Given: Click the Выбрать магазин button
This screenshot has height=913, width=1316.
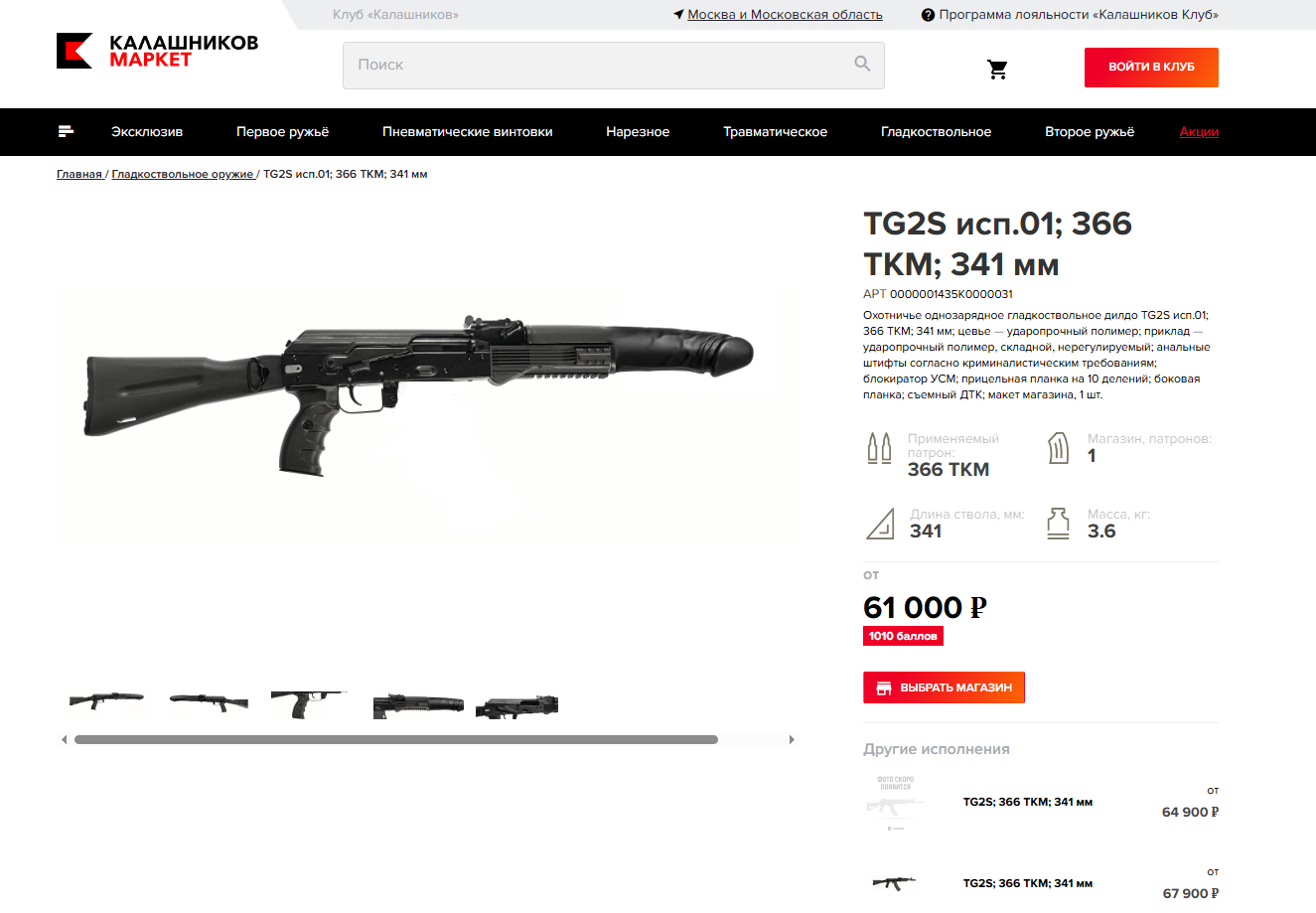Looking at the screenshot, I should pos(944,687).
